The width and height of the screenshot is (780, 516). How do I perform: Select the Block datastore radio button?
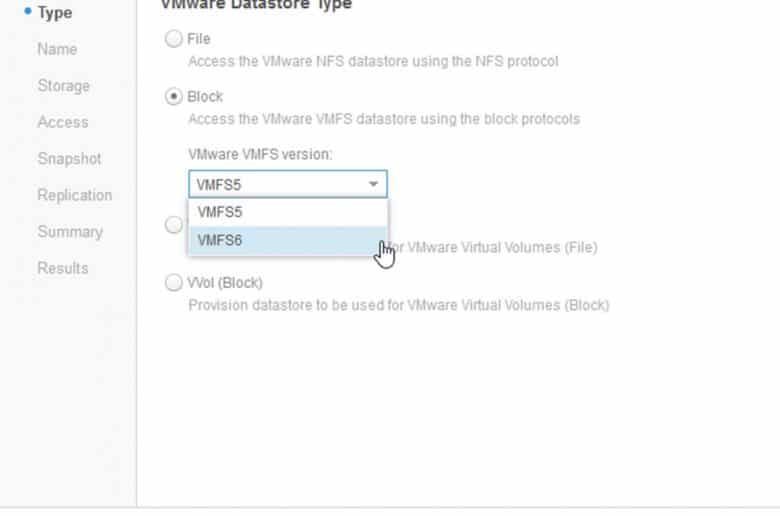point(174,96)
